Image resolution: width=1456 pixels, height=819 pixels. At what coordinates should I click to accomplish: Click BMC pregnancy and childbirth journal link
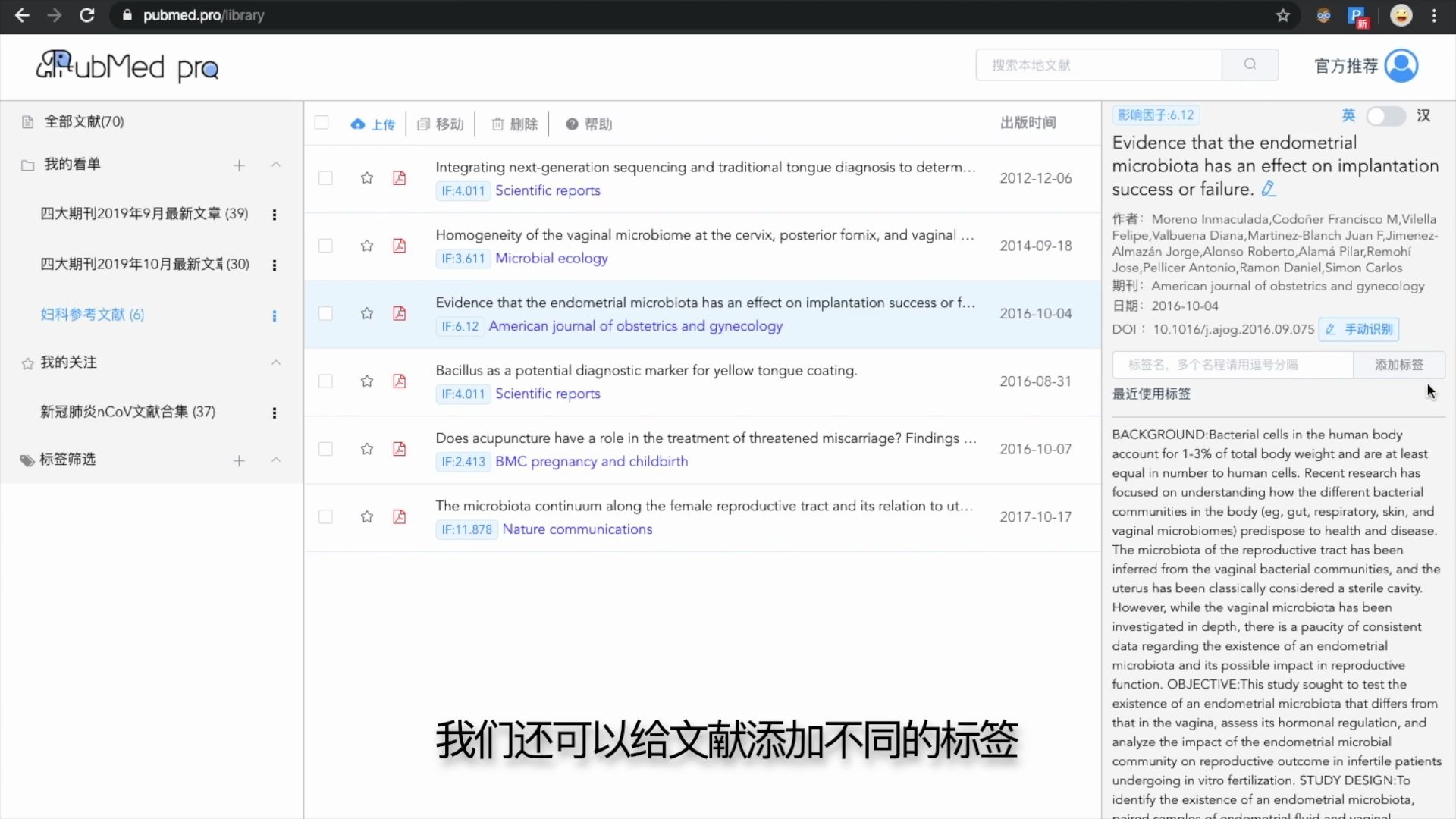pyautogui.click(x=591, y=461)
